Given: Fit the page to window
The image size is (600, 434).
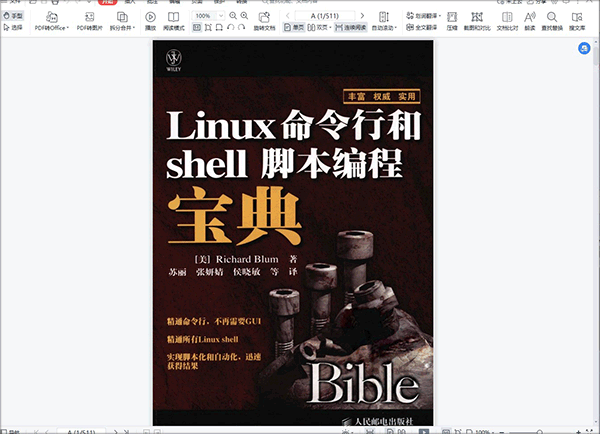Looking at the screenshot, I should tap(208, 28).
